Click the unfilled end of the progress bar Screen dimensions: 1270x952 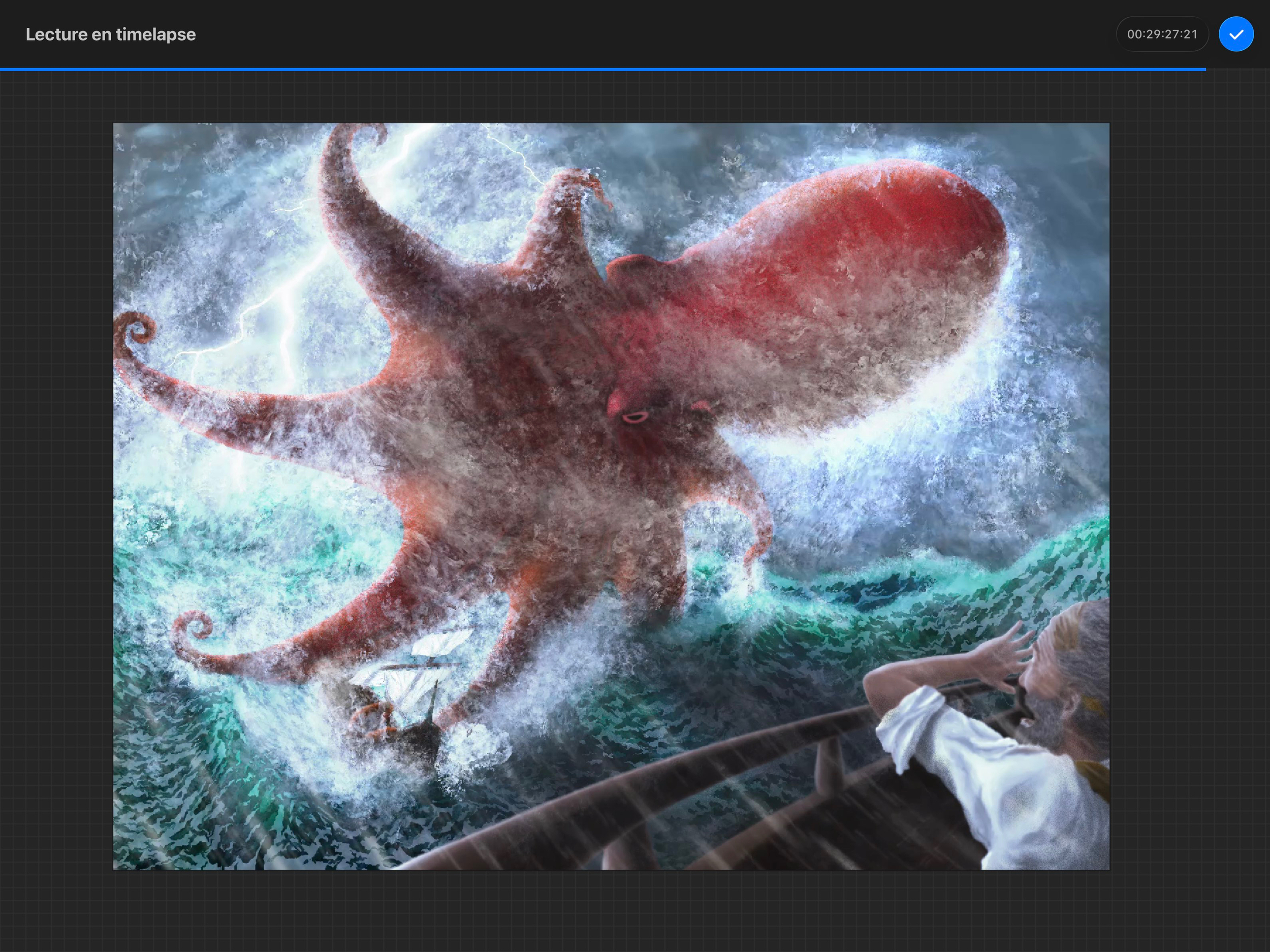(x=1237, y=70)
